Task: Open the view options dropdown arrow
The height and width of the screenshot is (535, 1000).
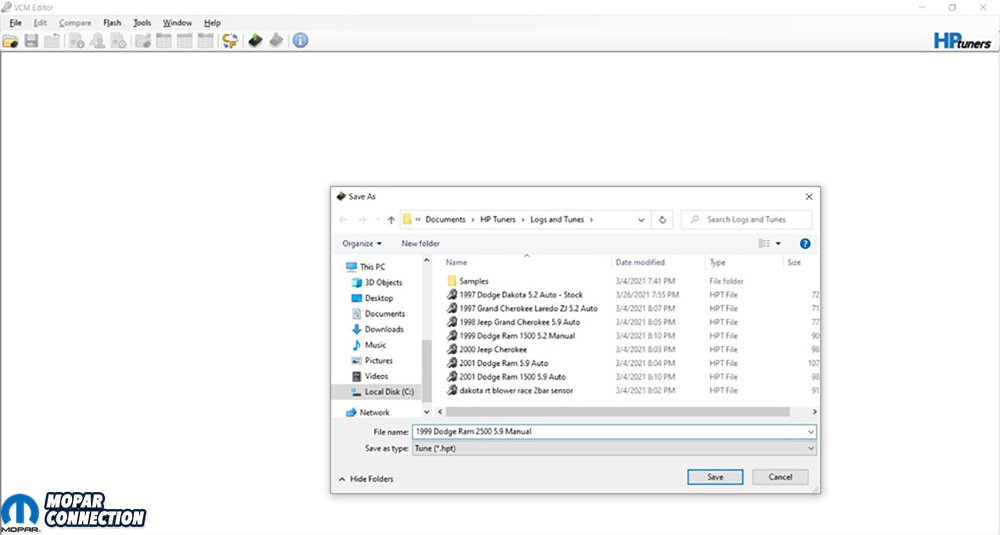Action: [x=778, y=243]
